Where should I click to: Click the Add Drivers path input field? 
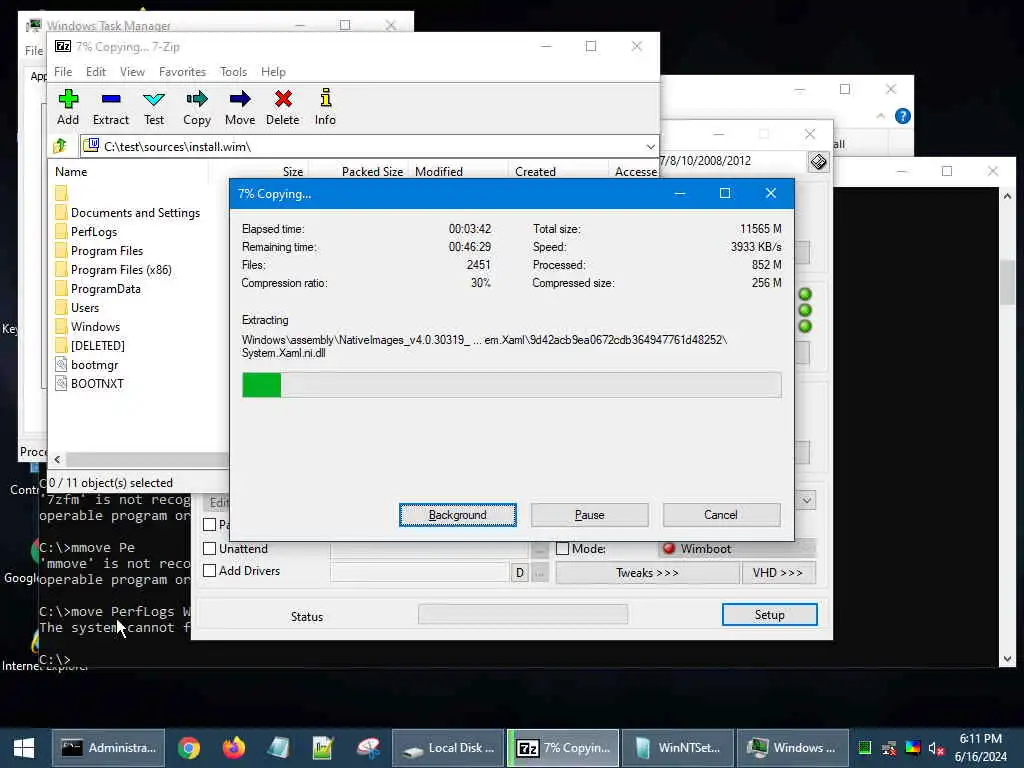point(419,573)
